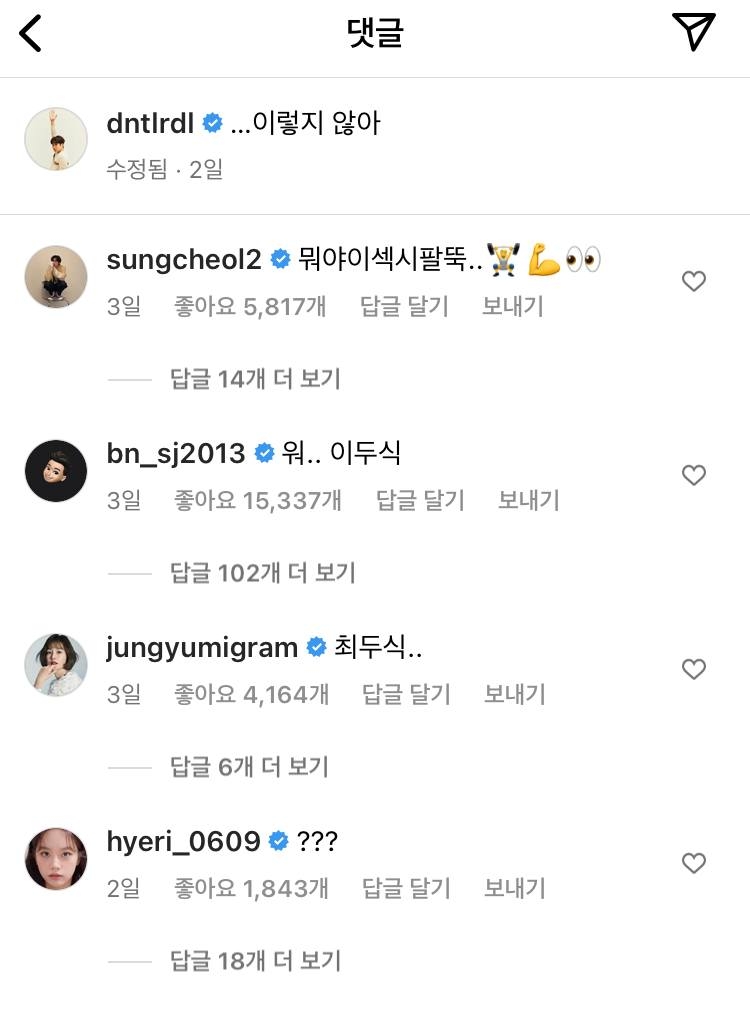Send jungyumigram's comment via 보내기
The height and width of the screenshot is (1012, 750).
coord(514,694)
